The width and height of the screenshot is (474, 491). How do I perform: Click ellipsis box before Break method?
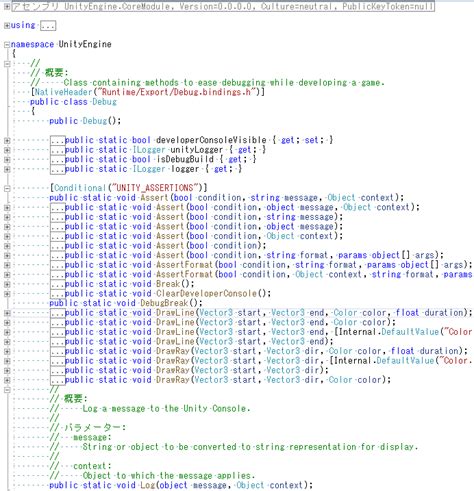coord(57,284)
